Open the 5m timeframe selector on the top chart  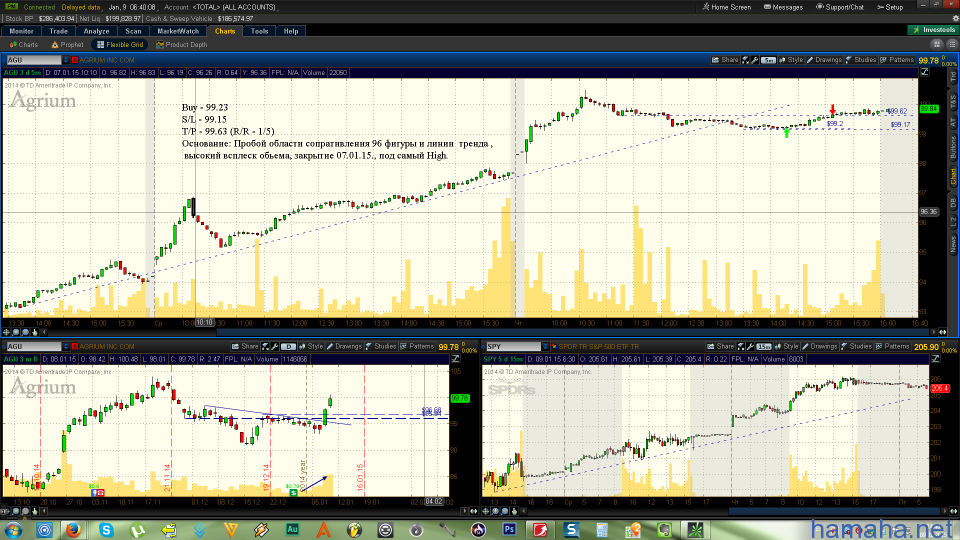(x=768, y=60)
